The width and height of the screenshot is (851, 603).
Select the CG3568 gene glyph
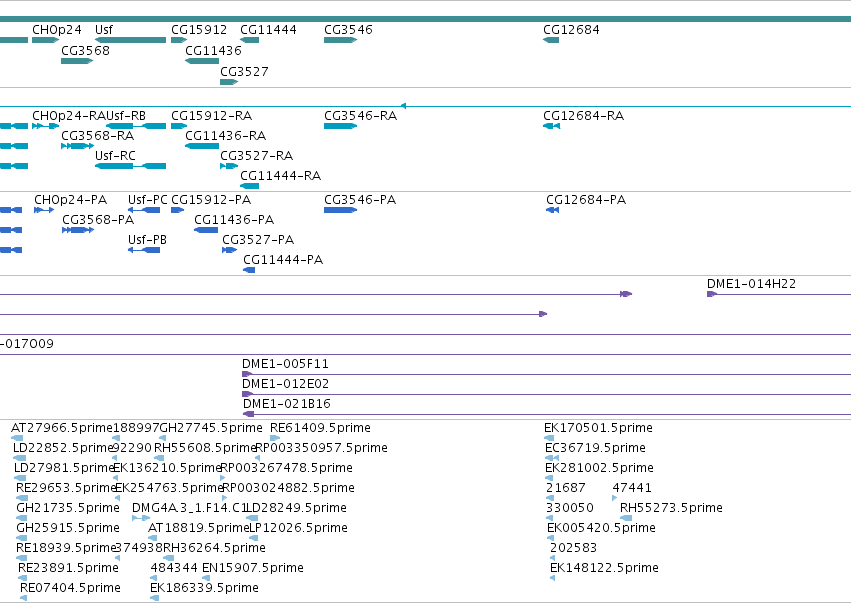click(x=77, y=61)
